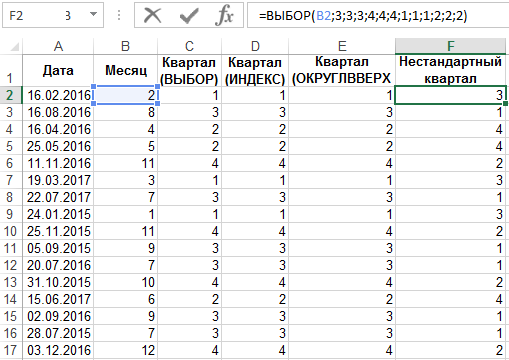Select cell D14 in ИНДЕКС column
Viewport: 509px width, 360px height.
coord(255,299)
